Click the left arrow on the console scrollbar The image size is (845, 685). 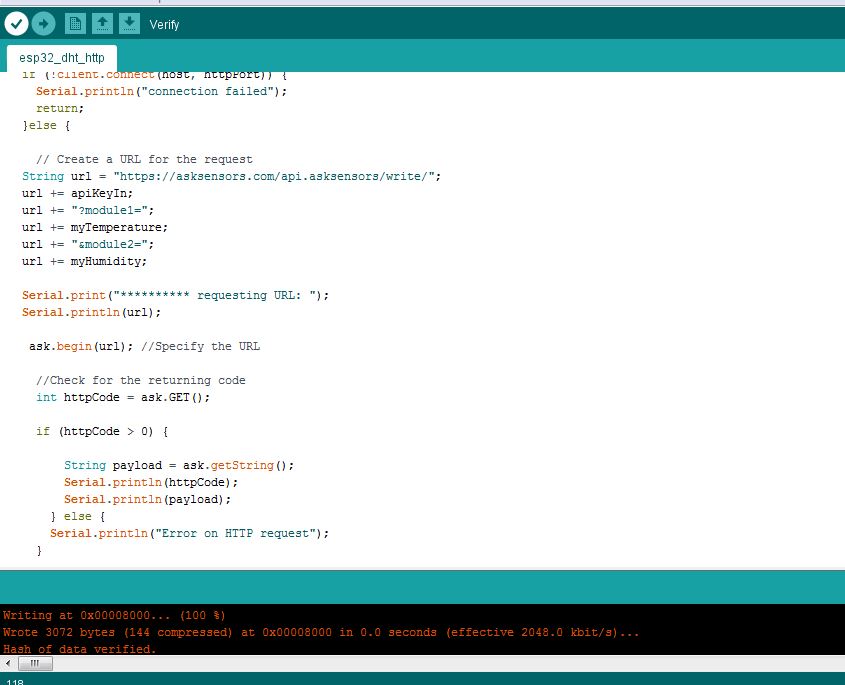(7, 662)
